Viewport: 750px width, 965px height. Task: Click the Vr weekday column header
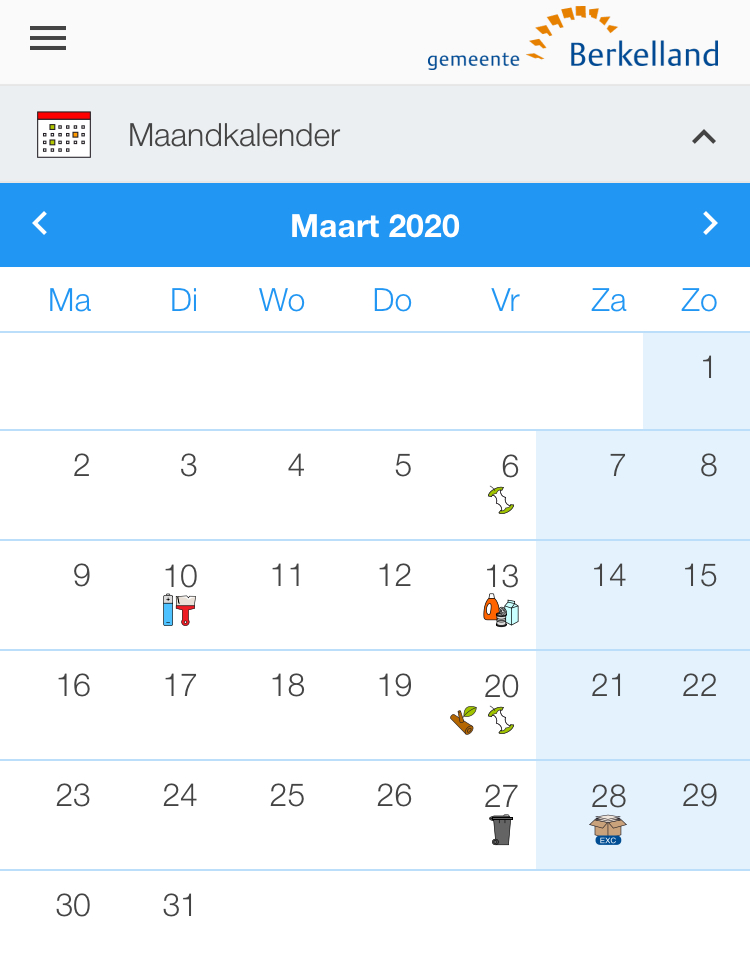pos(505,301)
